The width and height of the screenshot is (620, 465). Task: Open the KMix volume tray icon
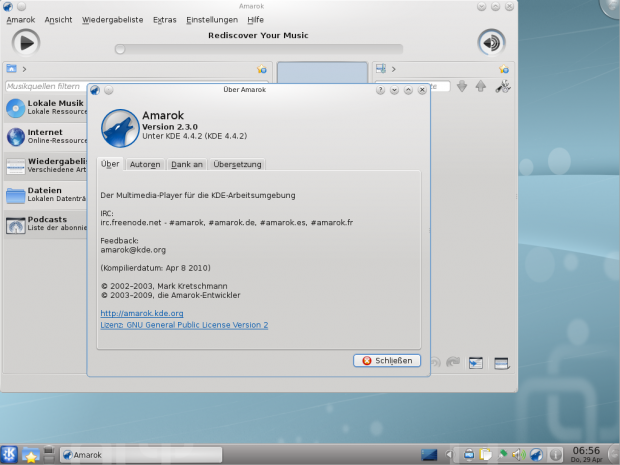coord(519,455)
